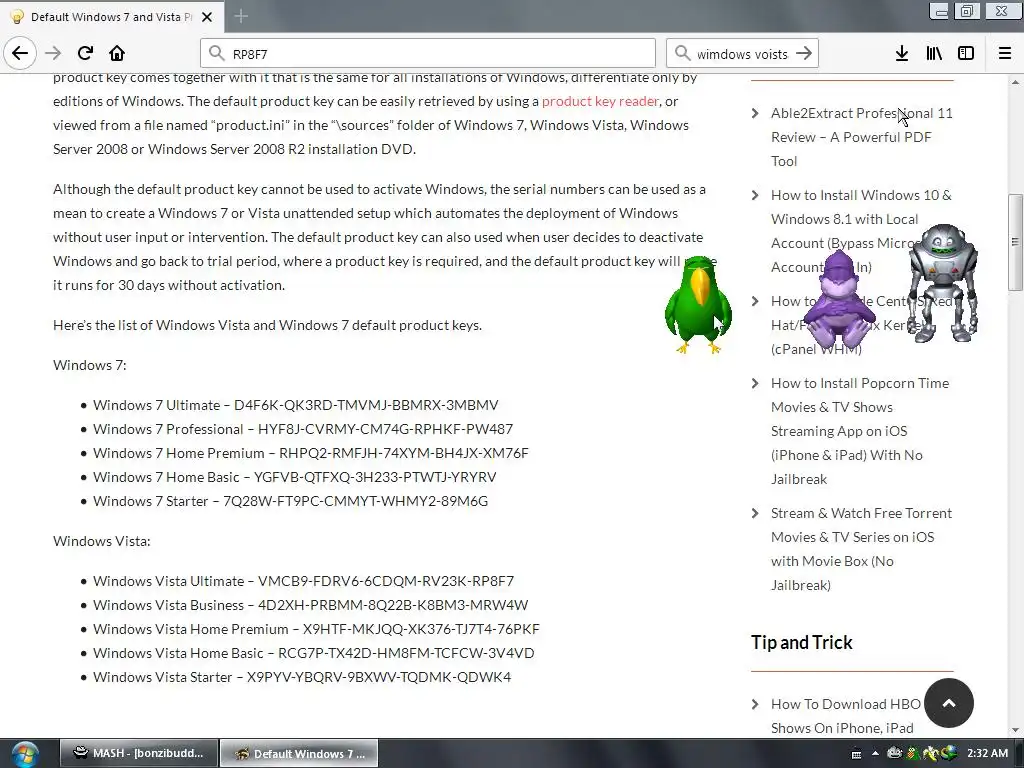Click 'Windows Vista Starter – X9PYV' key line

tap(302, 677)
